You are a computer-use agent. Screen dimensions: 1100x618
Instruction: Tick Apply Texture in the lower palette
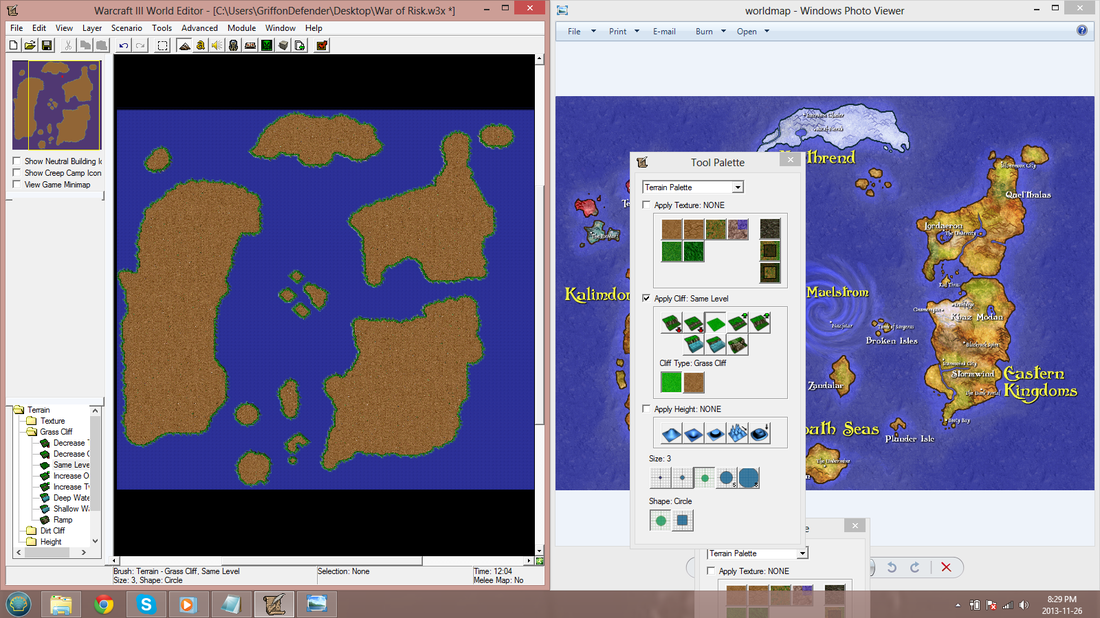[x=711, y=571]
